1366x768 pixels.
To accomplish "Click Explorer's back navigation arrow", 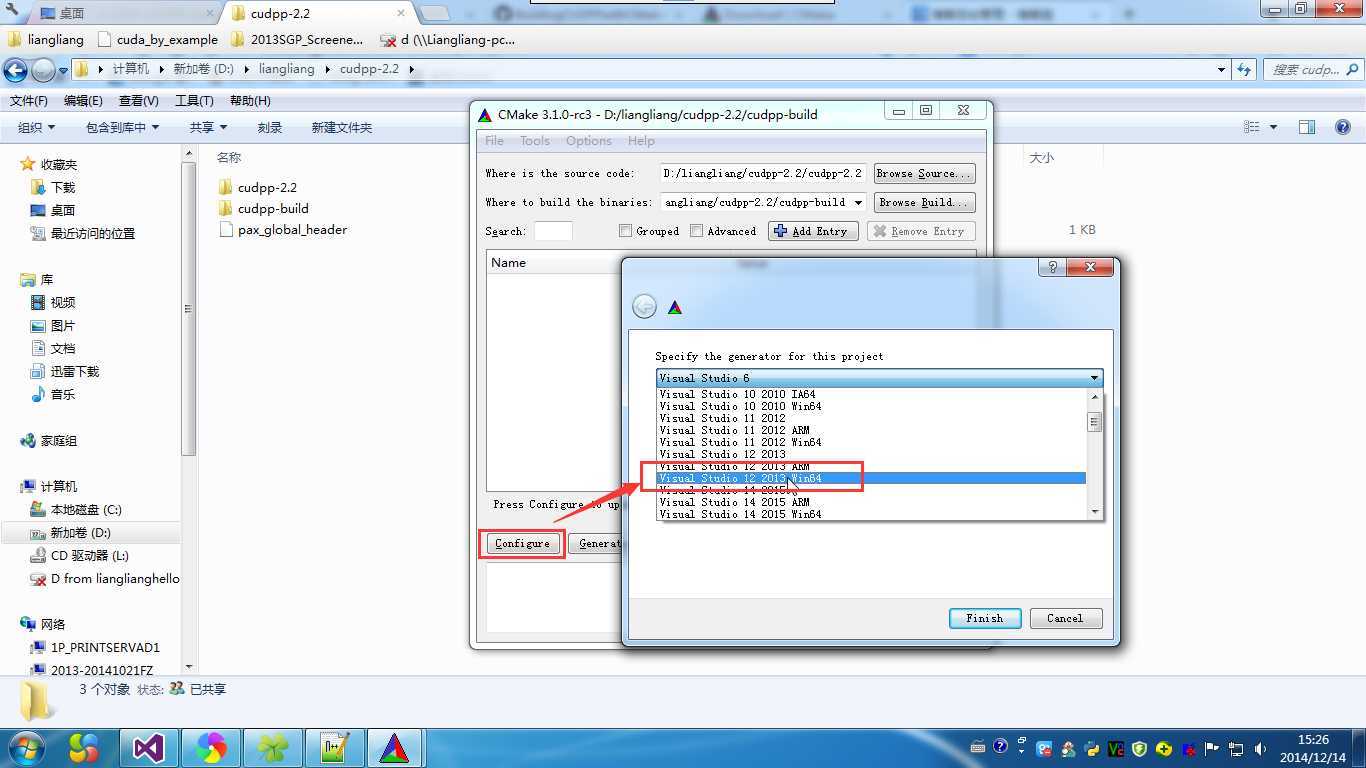I will (x=15, y=70).
